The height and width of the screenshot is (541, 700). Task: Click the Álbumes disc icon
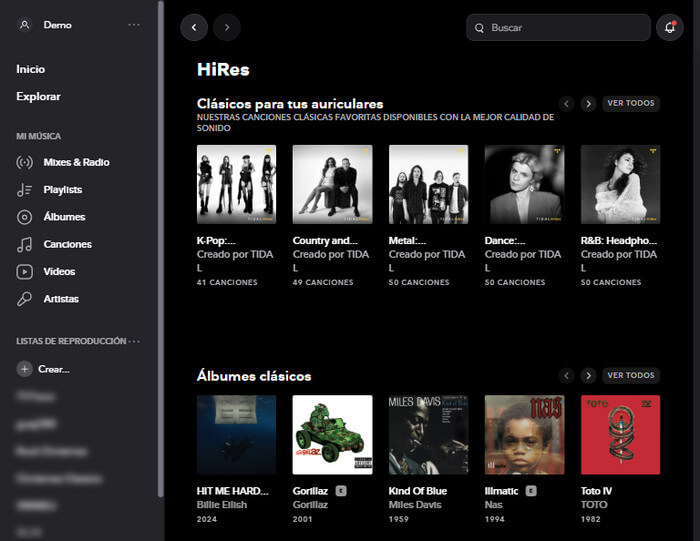tap(25, 217)
